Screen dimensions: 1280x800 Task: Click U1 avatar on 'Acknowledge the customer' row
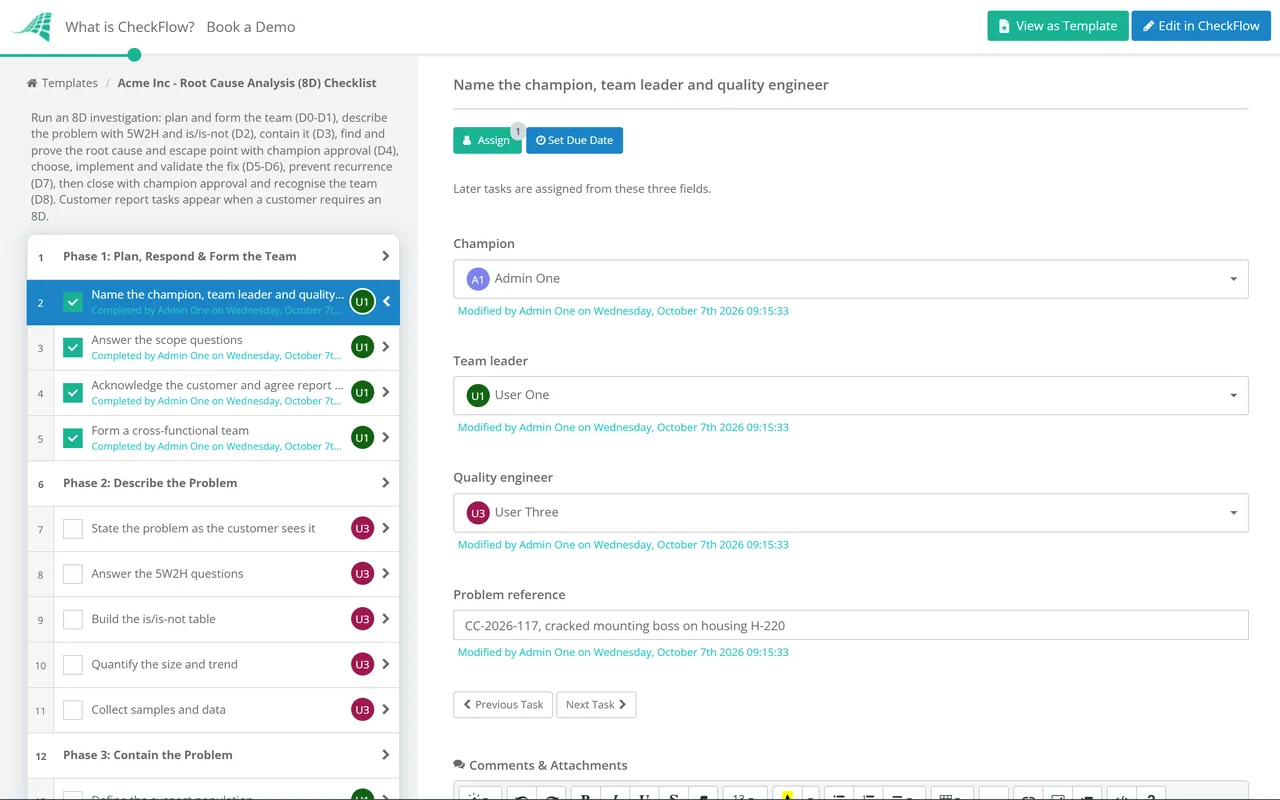[x=362, y=393]
